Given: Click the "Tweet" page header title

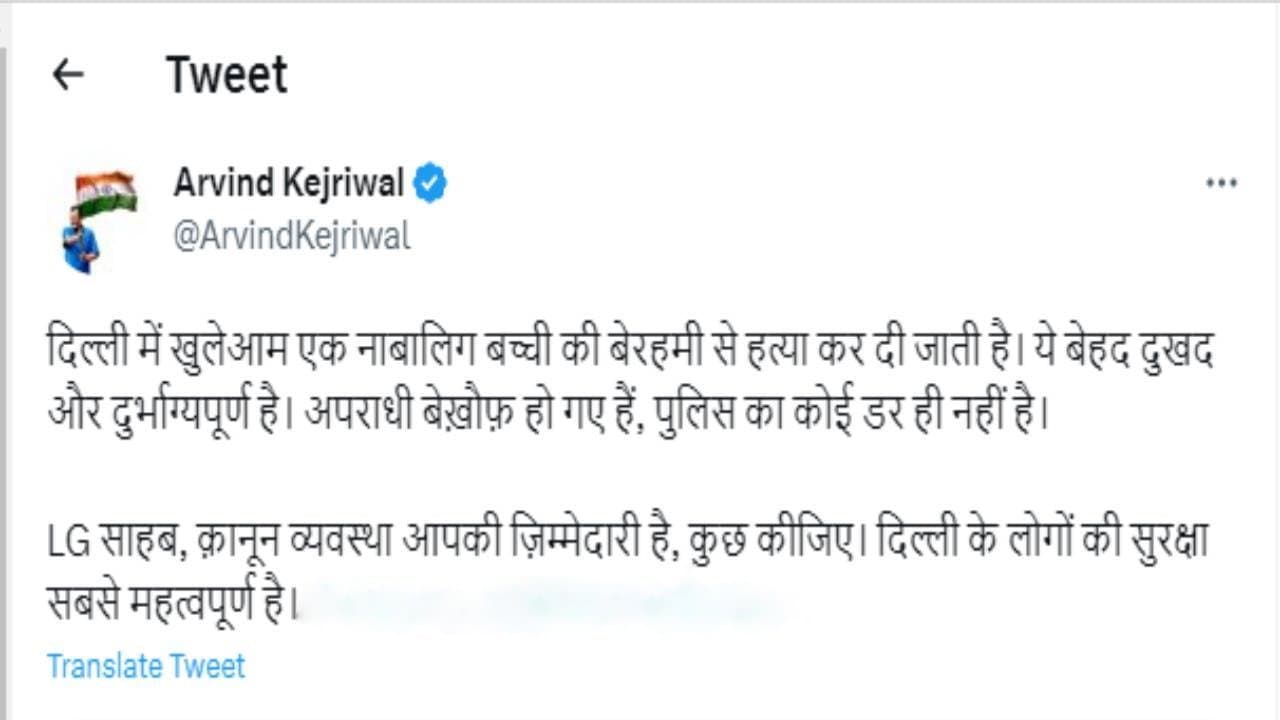Looking at the screenshot, I should [227, 75].
